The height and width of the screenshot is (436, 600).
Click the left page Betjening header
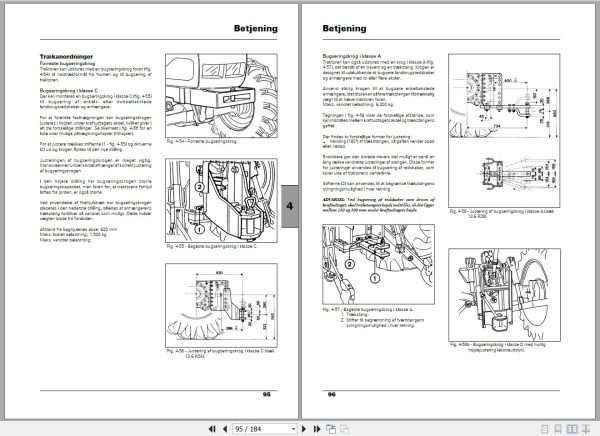coord(256,28)
